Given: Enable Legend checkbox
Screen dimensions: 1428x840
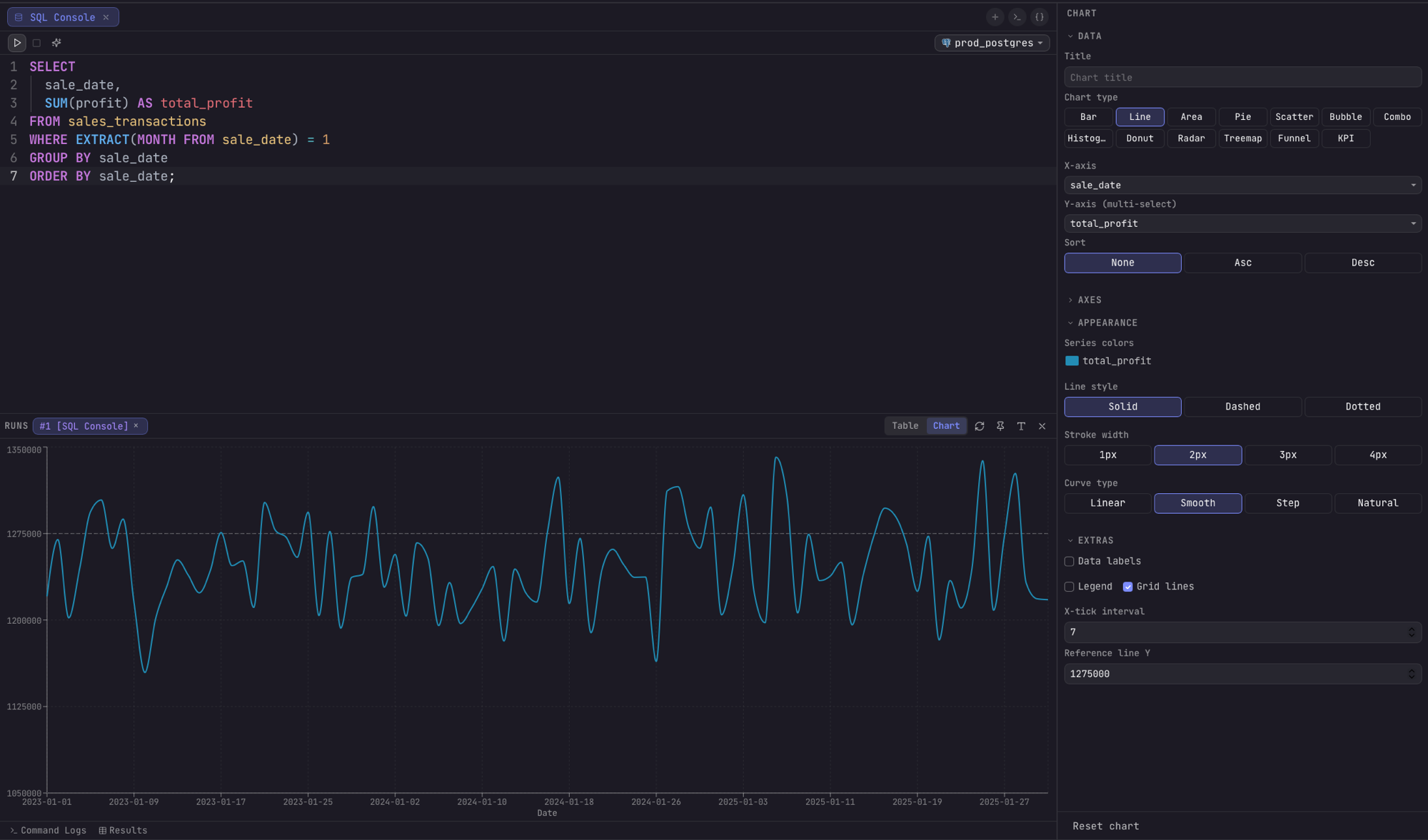Looking at the screenshot, I should tap(1069, 587).
